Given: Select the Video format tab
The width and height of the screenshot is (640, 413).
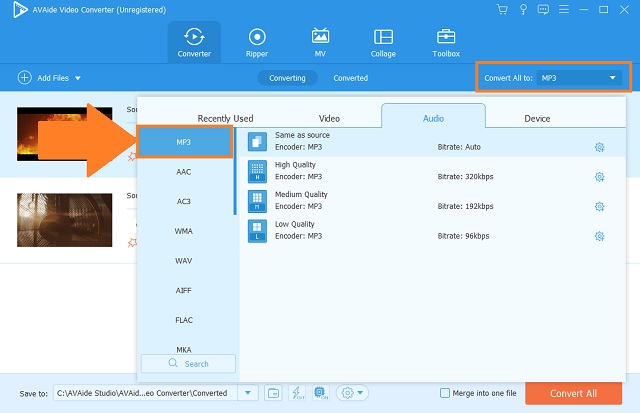Looking at the screenshot, I should [x=329, y=118].
